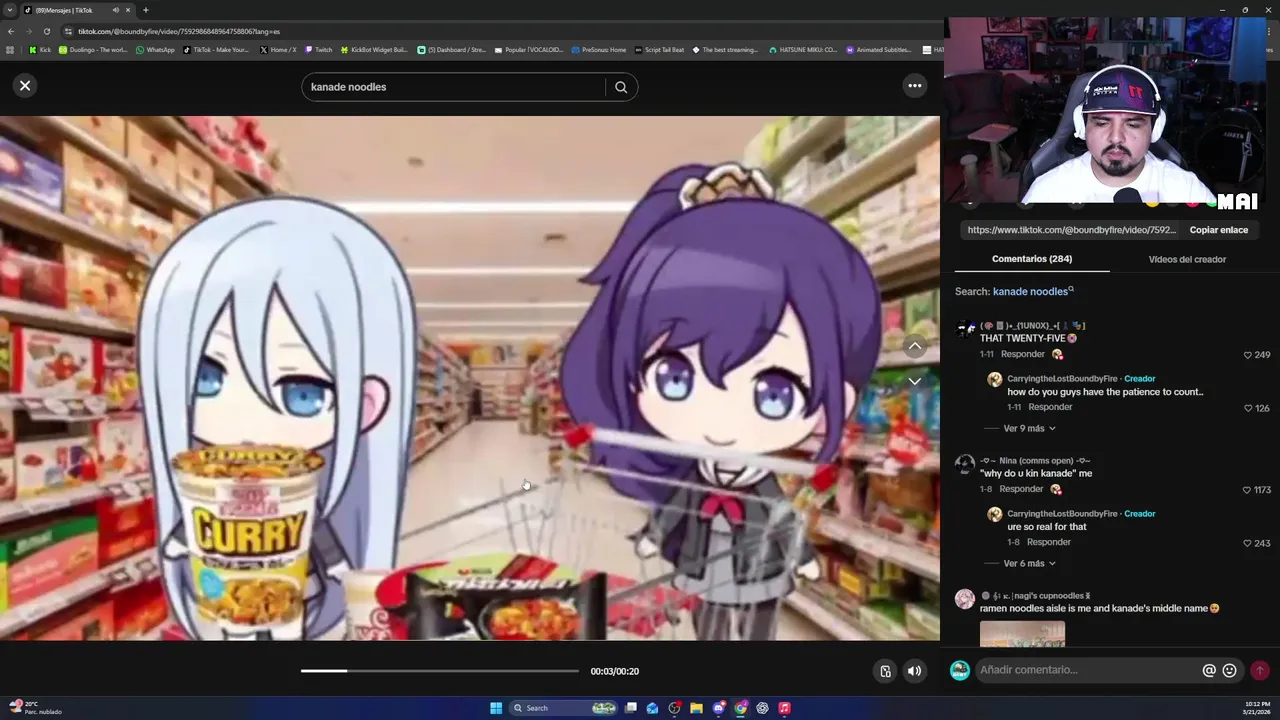The width and height of the screenshot is (1280, 720).
Task: Open Task View in the taskbar
Action: click(x=631, y=708)
